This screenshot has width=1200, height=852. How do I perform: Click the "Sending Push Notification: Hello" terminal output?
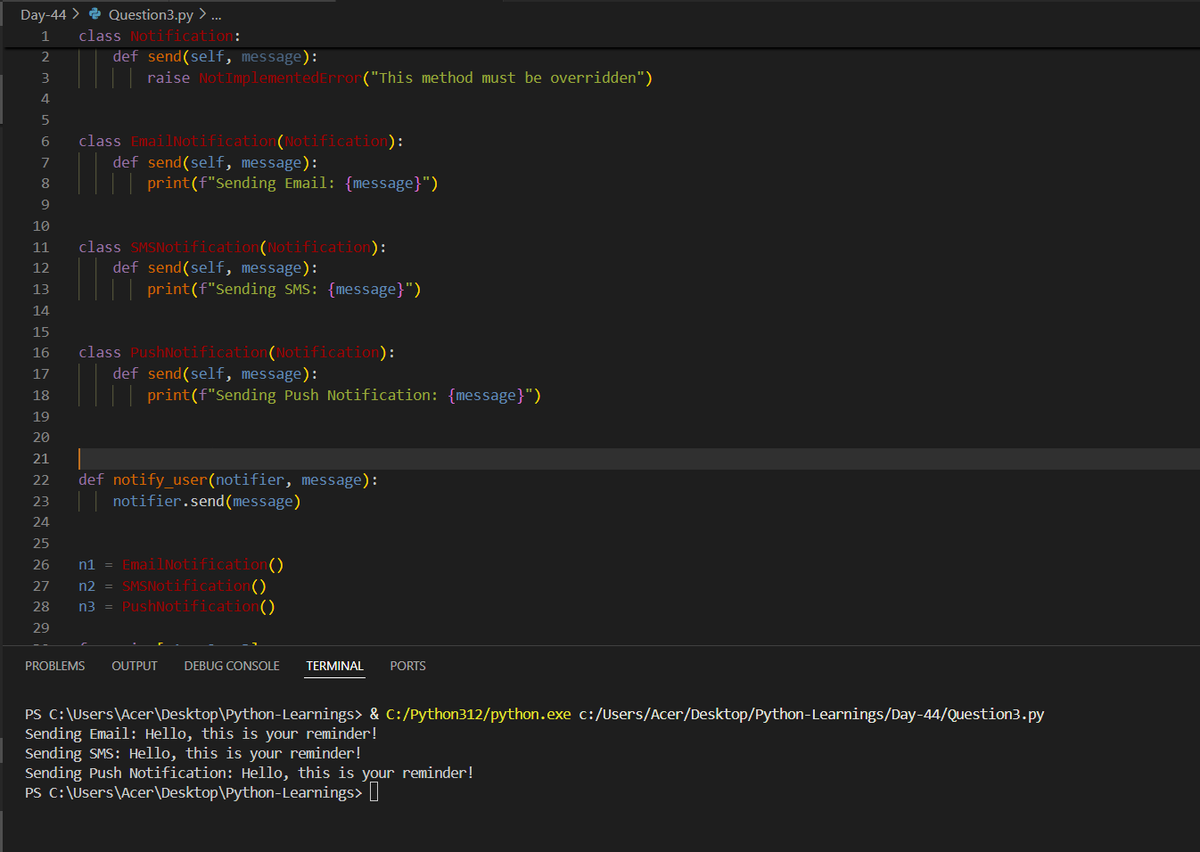click(249, 773)
